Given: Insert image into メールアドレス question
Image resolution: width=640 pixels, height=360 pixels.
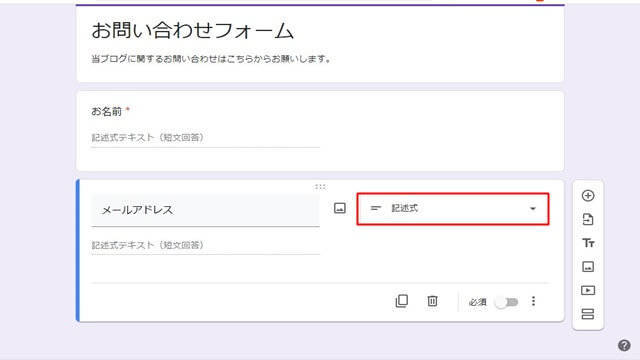Looking at the screenshot, I should click(x=340, y=208).
